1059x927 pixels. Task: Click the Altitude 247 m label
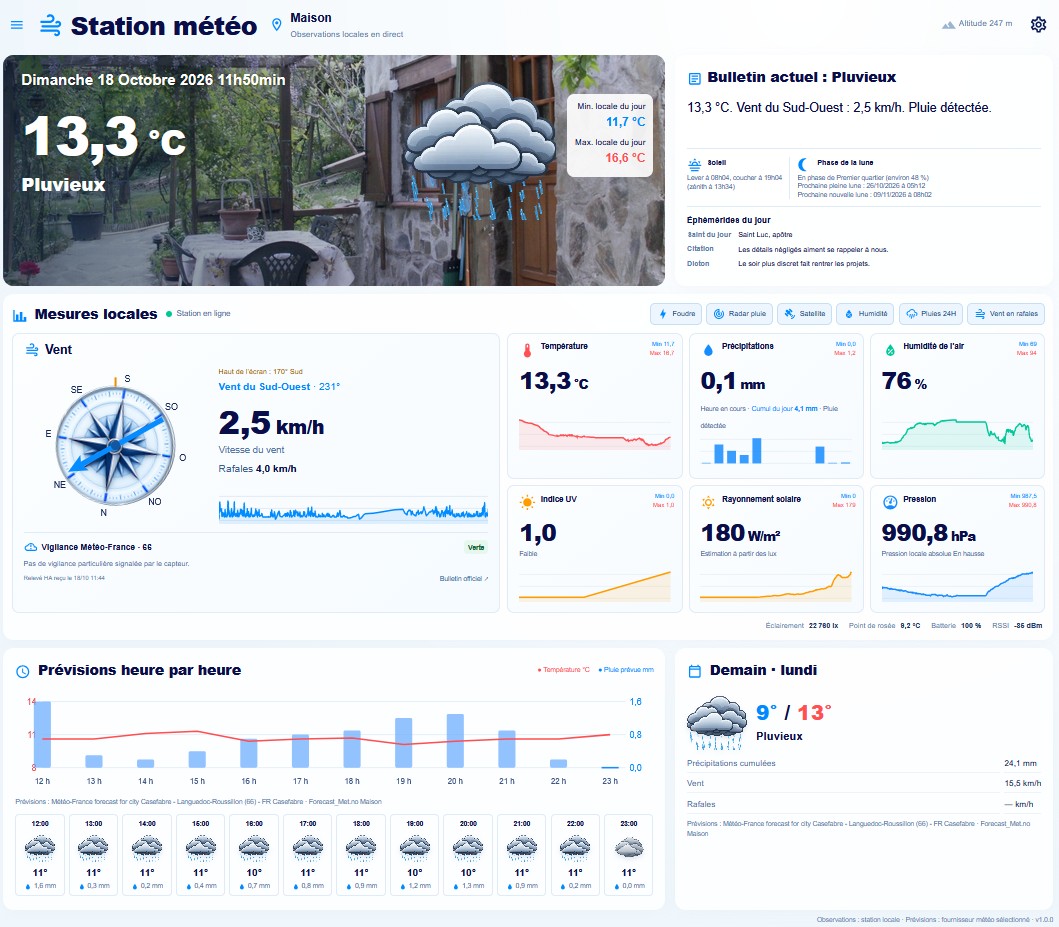985,24
